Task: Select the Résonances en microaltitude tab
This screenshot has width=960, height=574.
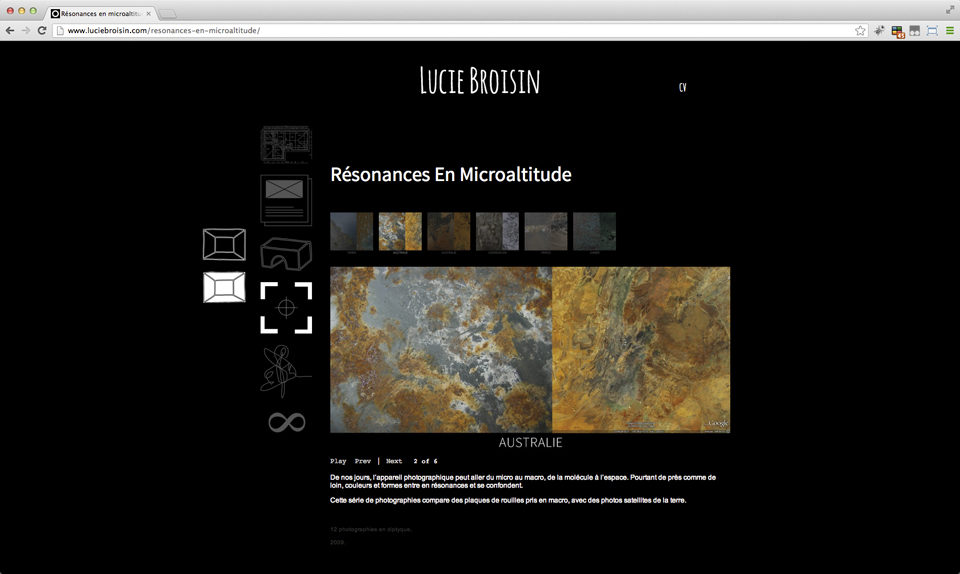Action: point(101,13)
